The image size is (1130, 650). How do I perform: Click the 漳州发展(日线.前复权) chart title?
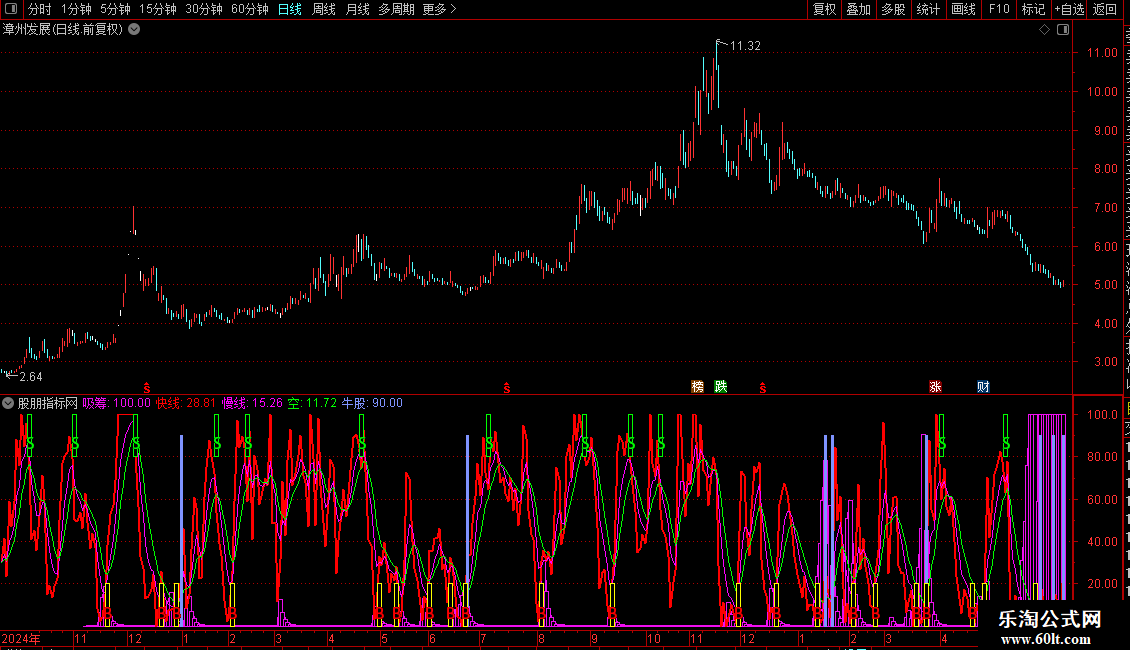[x=63, y=30]
